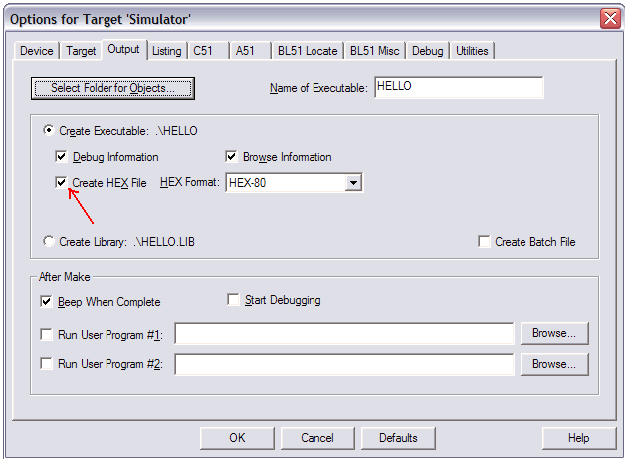The image size is (629, 461).
Task: Toggle the Debug Information checkbox
Action: (x=62, y=157)
